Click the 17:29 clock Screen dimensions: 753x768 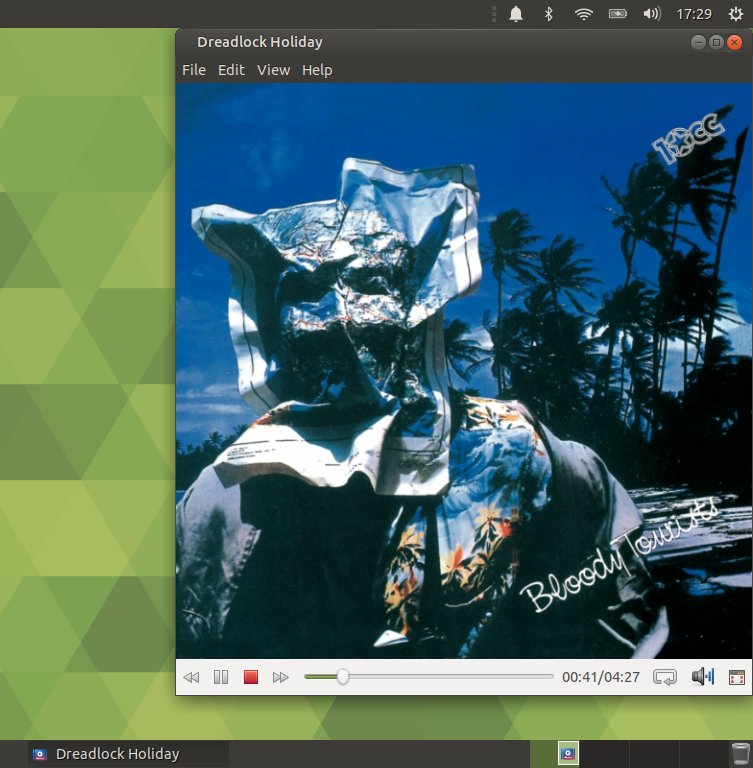click(x=694, y=14)
